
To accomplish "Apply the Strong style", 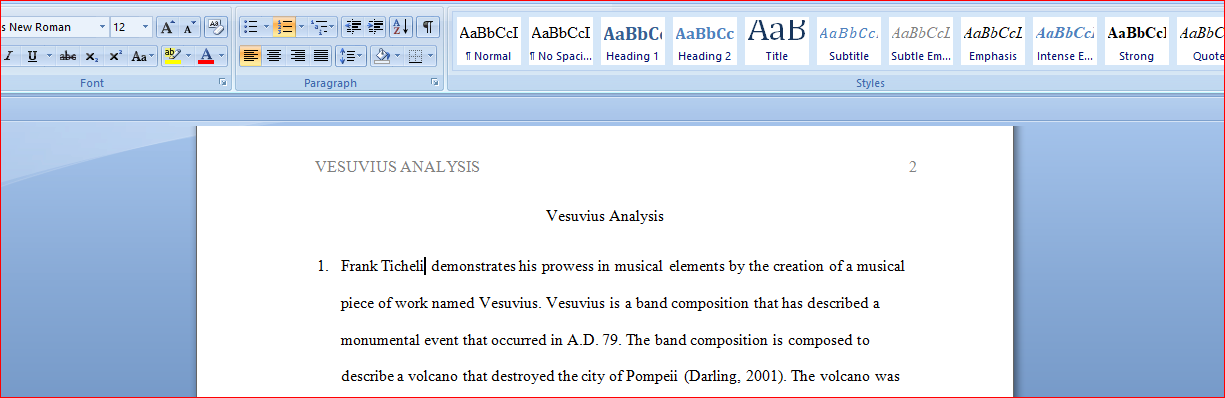I will tap(1136, 41).
